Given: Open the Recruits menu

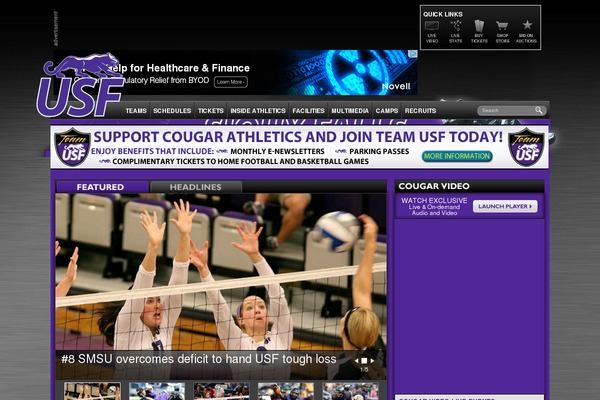Looking at the screenshot, I should tap(421, 111).
